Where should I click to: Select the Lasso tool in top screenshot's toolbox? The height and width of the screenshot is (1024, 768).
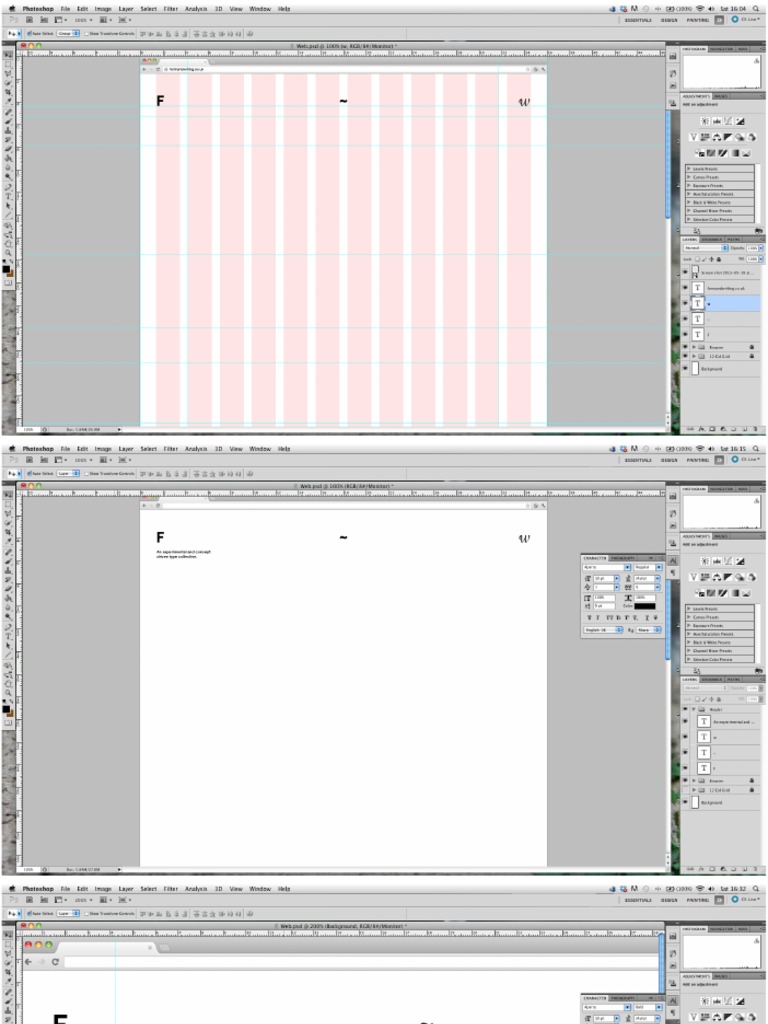8,73
